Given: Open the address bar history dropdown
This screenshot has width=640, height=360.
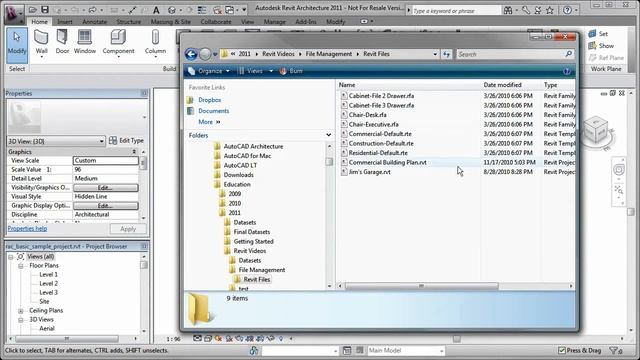Looking at the screenshot, I should [435, 54].
